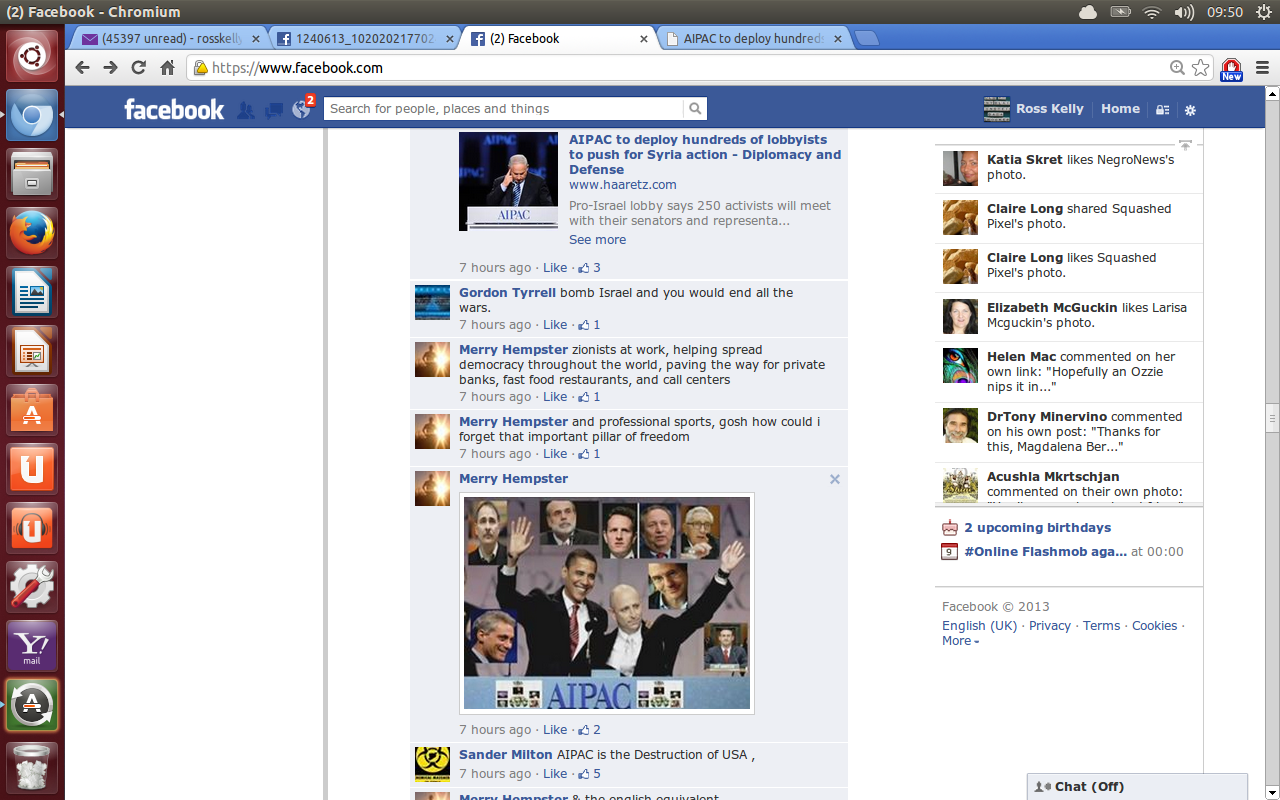Open the #Online Flashmob event
This screenshot has height=800, width=1280.
tap(1045, 552)
